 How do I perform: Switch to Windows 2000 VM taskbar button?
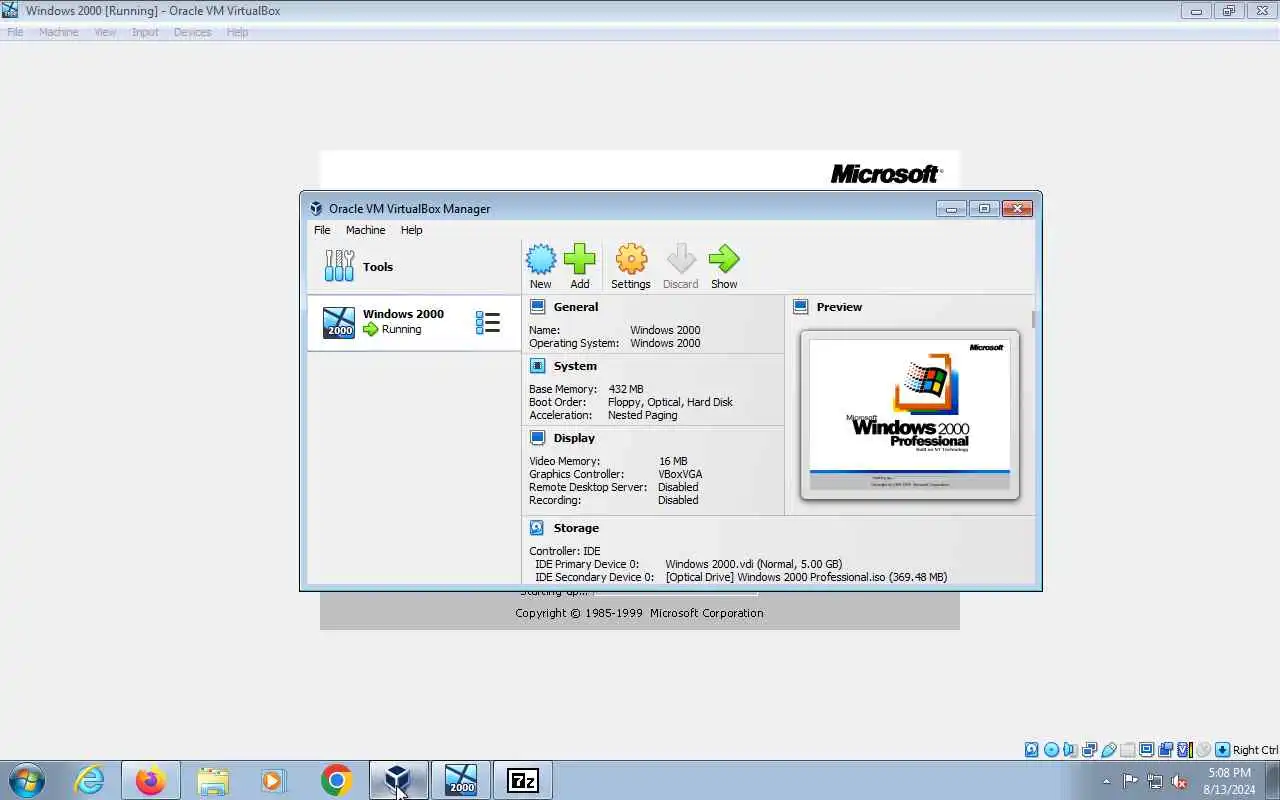point(461,780)
